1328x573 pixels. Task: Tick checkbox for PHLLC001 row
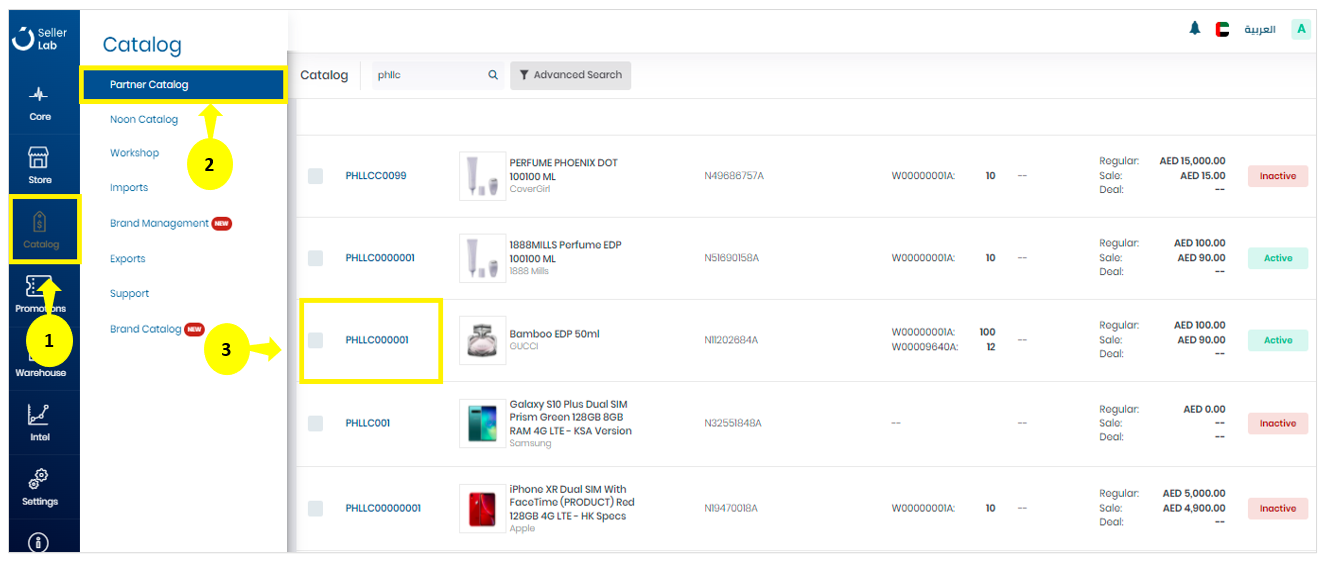[x=316, y=423]
